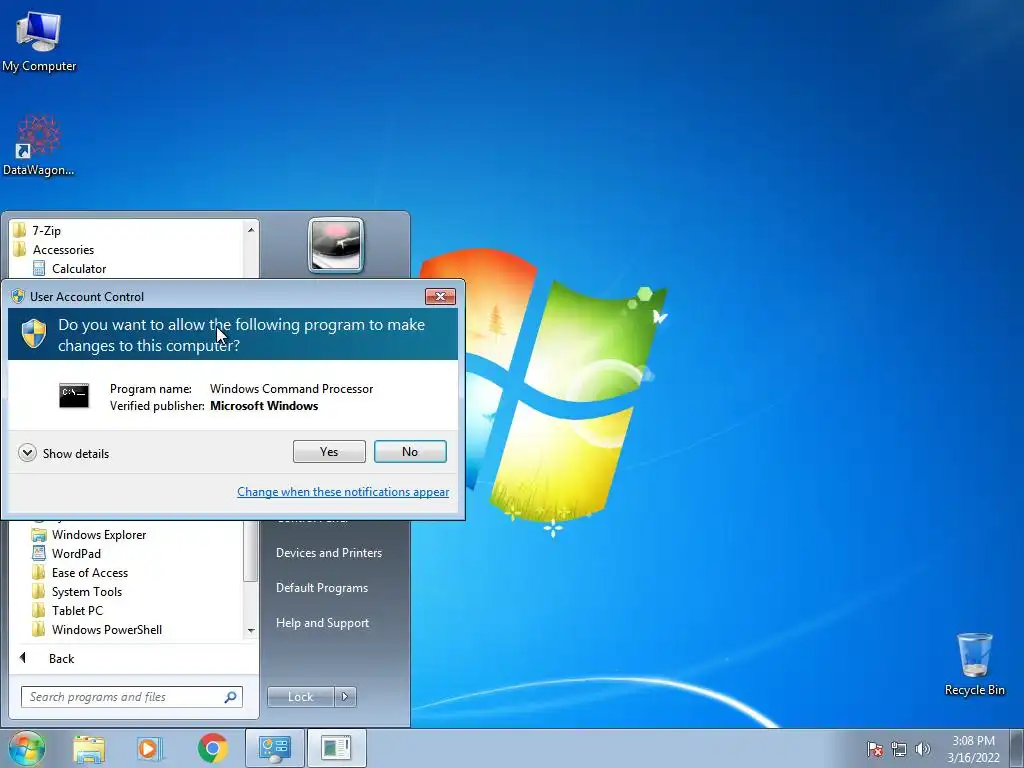The image size is (1024, 768).
Task: Click the User Account Control title shield icon
Action: click(x=18, y=296)
